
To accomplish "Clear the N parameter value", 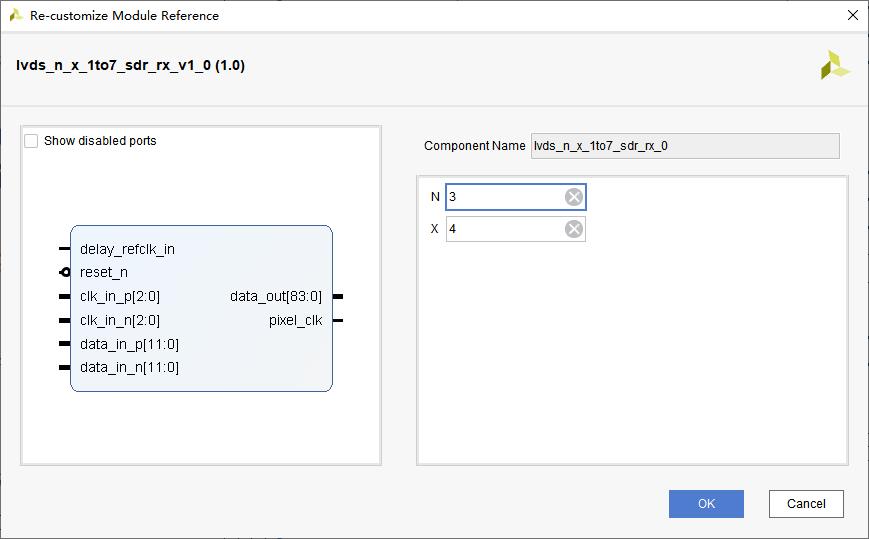I will 574,197.
